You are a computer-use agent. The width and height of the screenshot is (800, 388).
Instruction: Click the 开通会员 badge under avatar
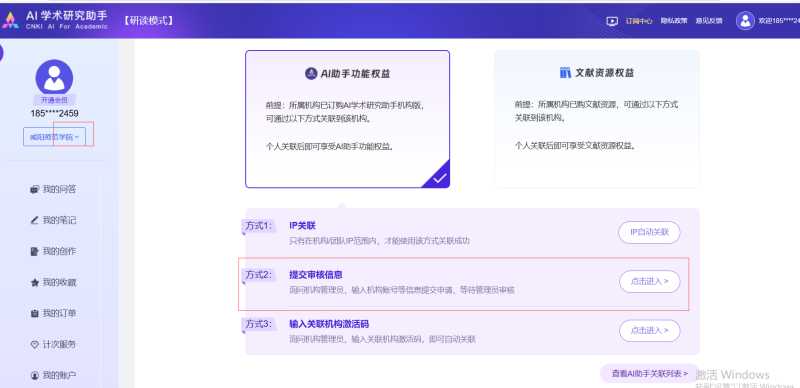tap(54, 100)
